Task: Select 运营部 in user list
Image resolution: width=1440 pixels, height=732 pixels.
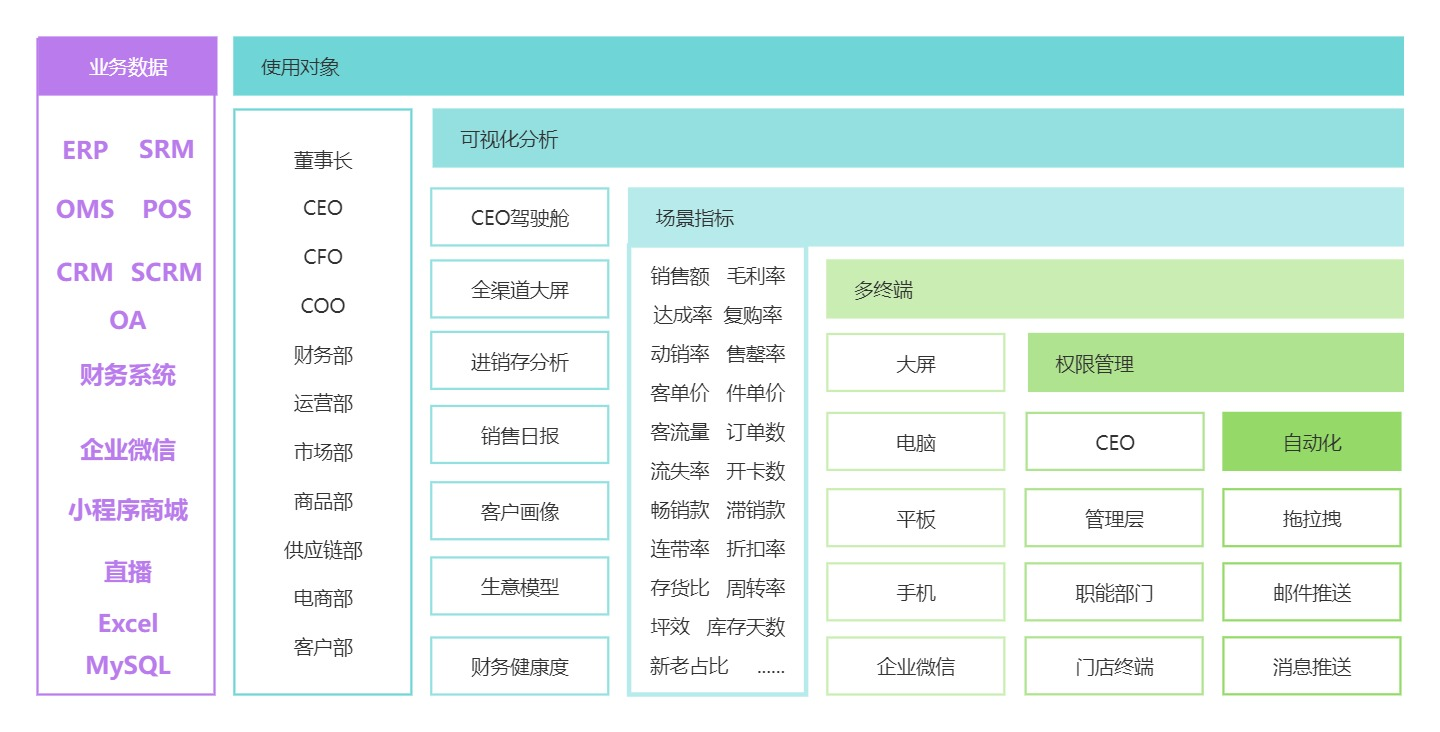Action: tap(323, 403)
